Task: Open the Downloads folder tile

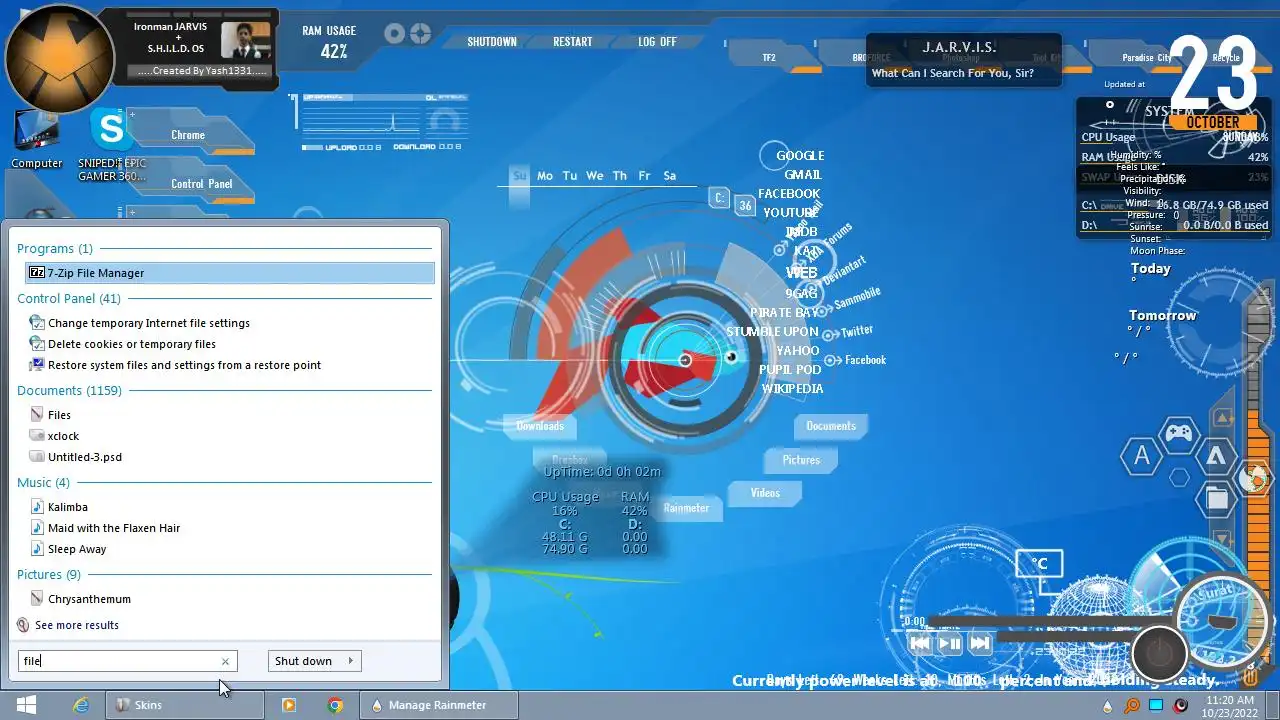Action: (x=540, y=426)
